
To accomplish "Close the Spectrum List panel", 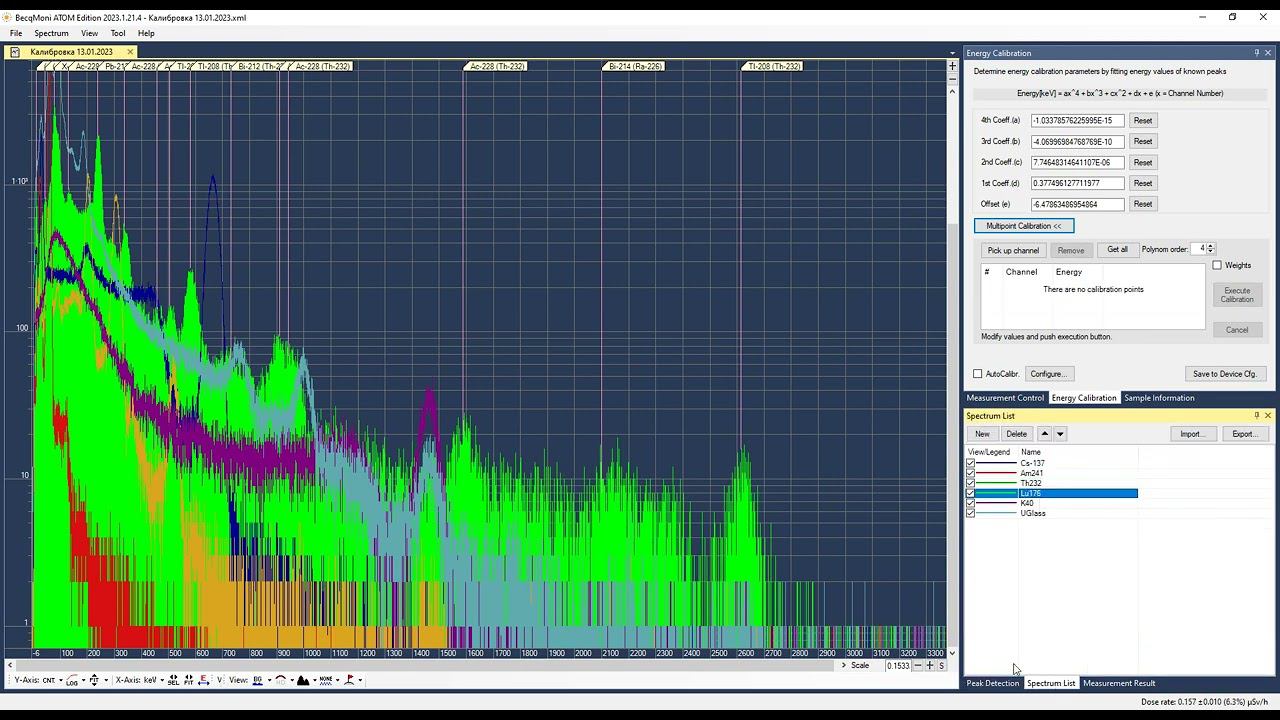I will pos(1268,416).
